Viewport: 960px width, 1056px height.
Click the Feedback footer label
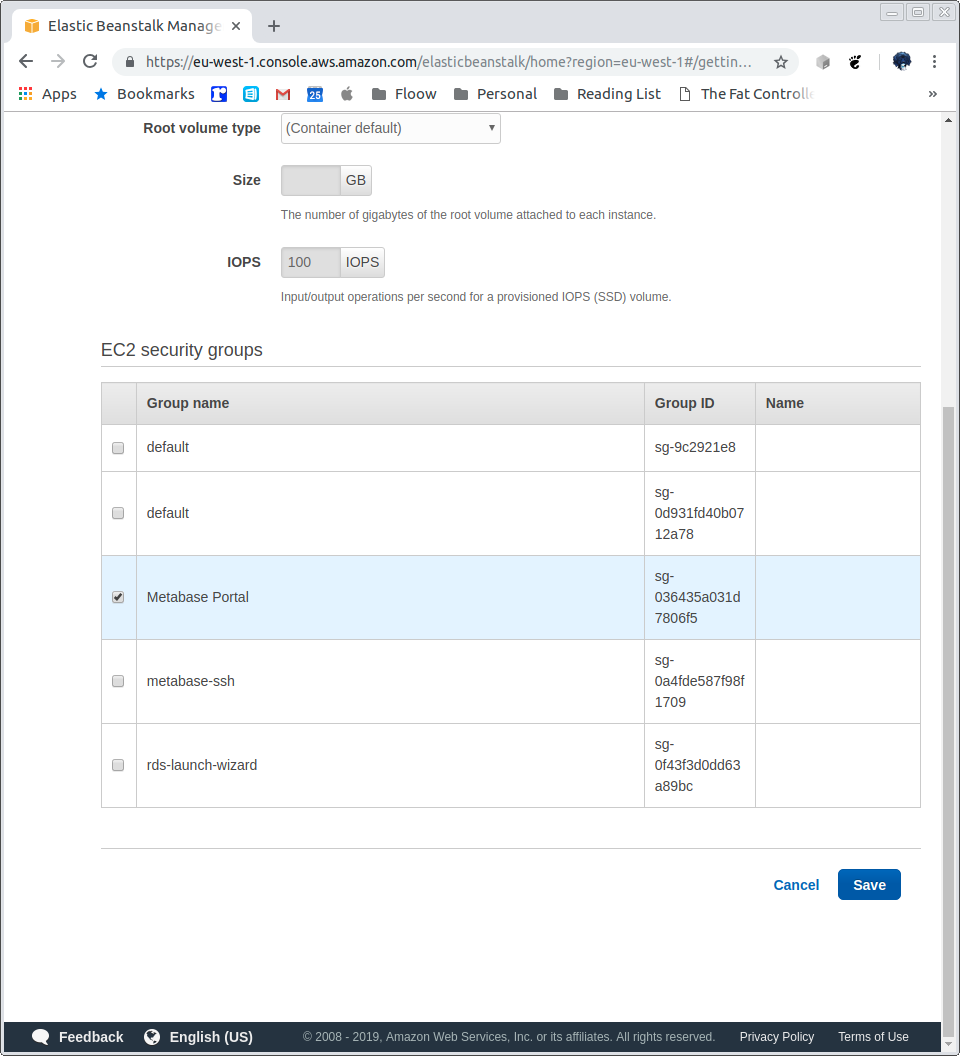[x=91, y=1036]
